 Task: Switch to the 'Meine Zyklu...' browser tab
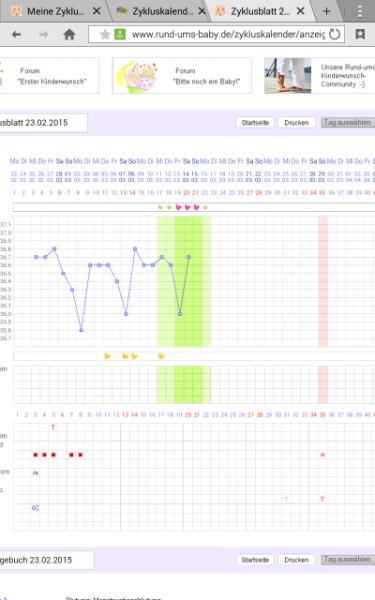pyautogui.click(x=54, y=11)
